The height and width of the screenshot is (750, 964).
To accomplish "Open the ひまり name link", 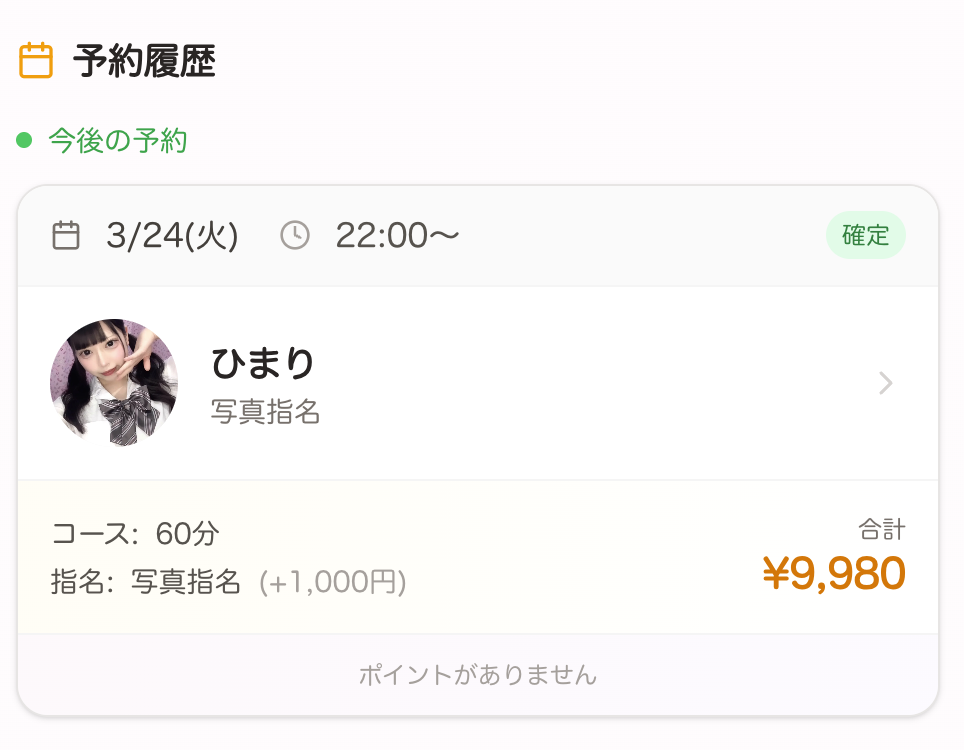I will tap(263, 364).
